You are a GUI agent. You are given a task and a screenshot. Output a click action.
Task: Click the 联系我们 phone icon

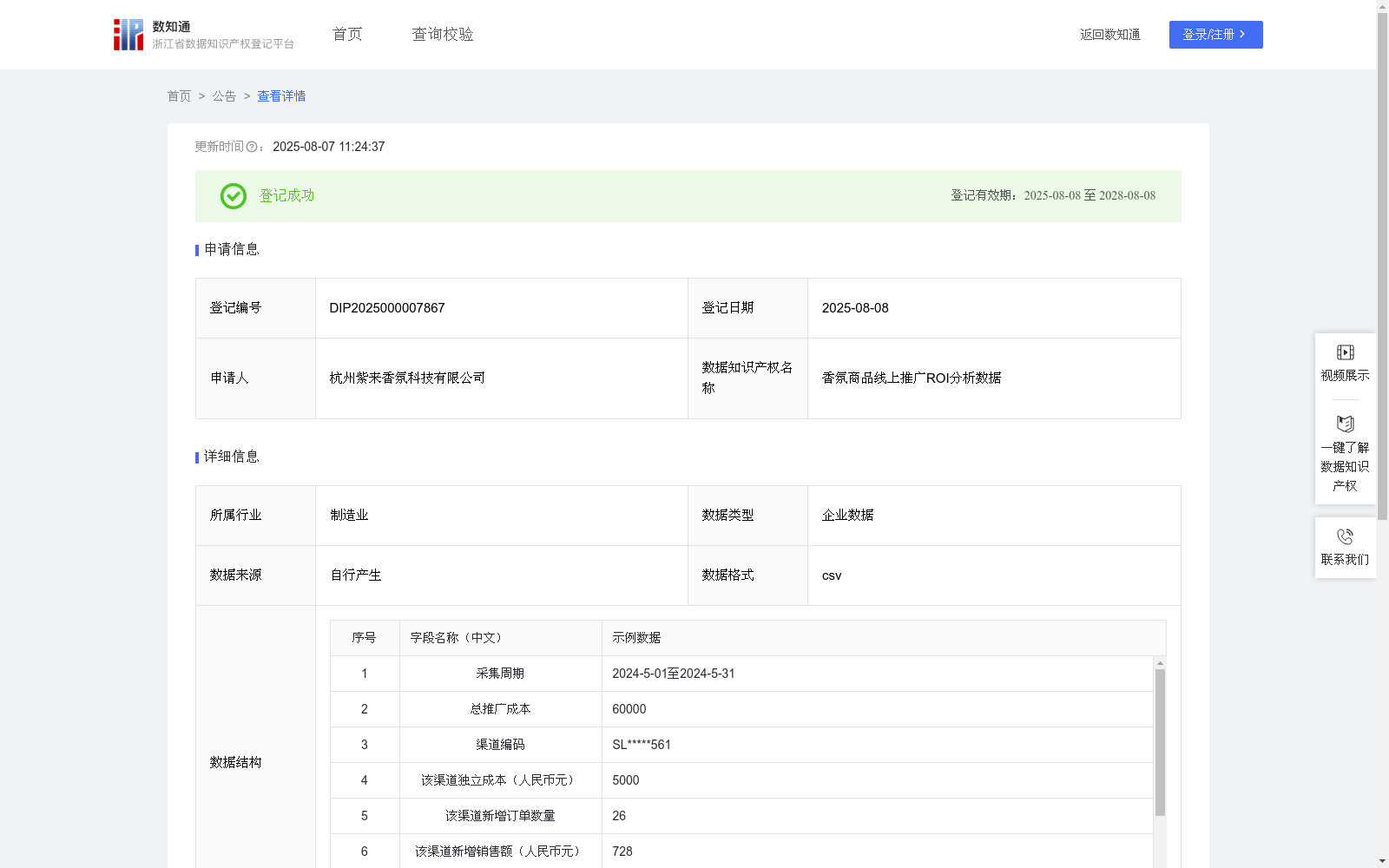(1346, 536)
